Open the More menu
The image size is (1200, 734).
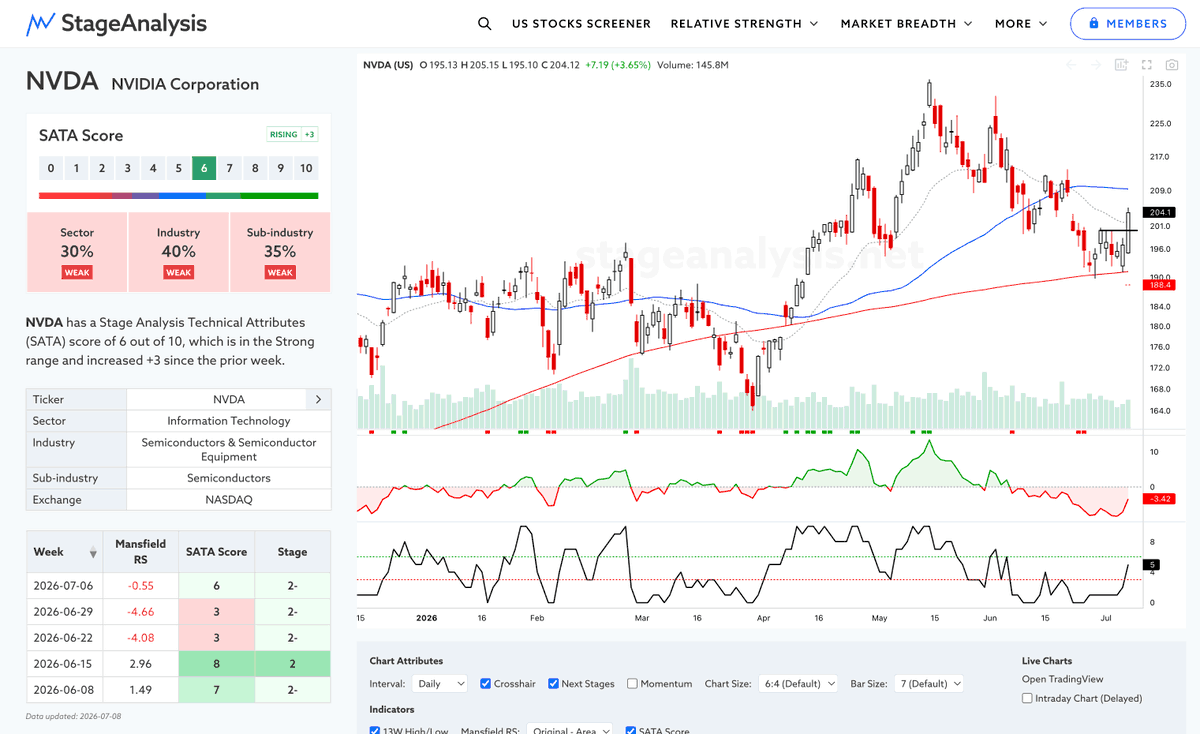(x=1021, y=23)
